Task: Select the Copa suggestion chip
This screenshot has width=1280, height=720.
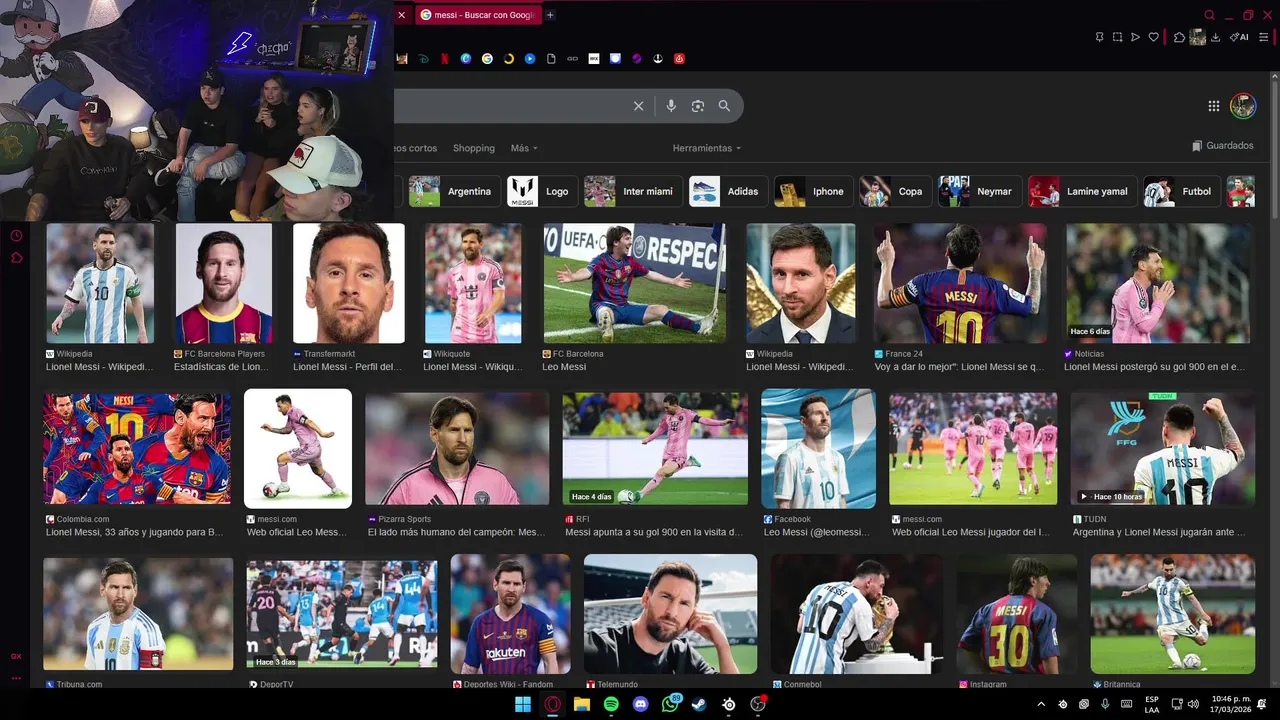Action: click(896, 191)
